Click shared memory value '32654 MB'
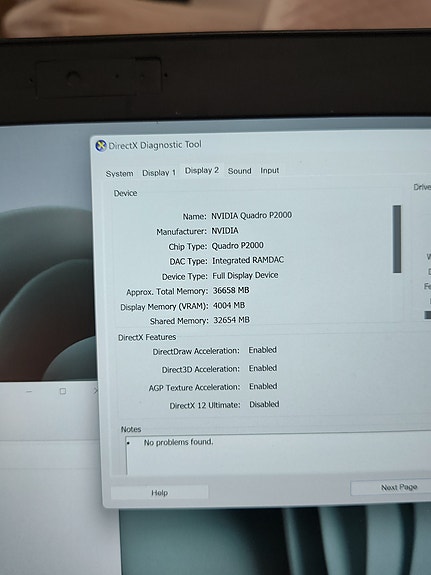The height and width of the screenshot is (575, 431). [x=231, y=320]
